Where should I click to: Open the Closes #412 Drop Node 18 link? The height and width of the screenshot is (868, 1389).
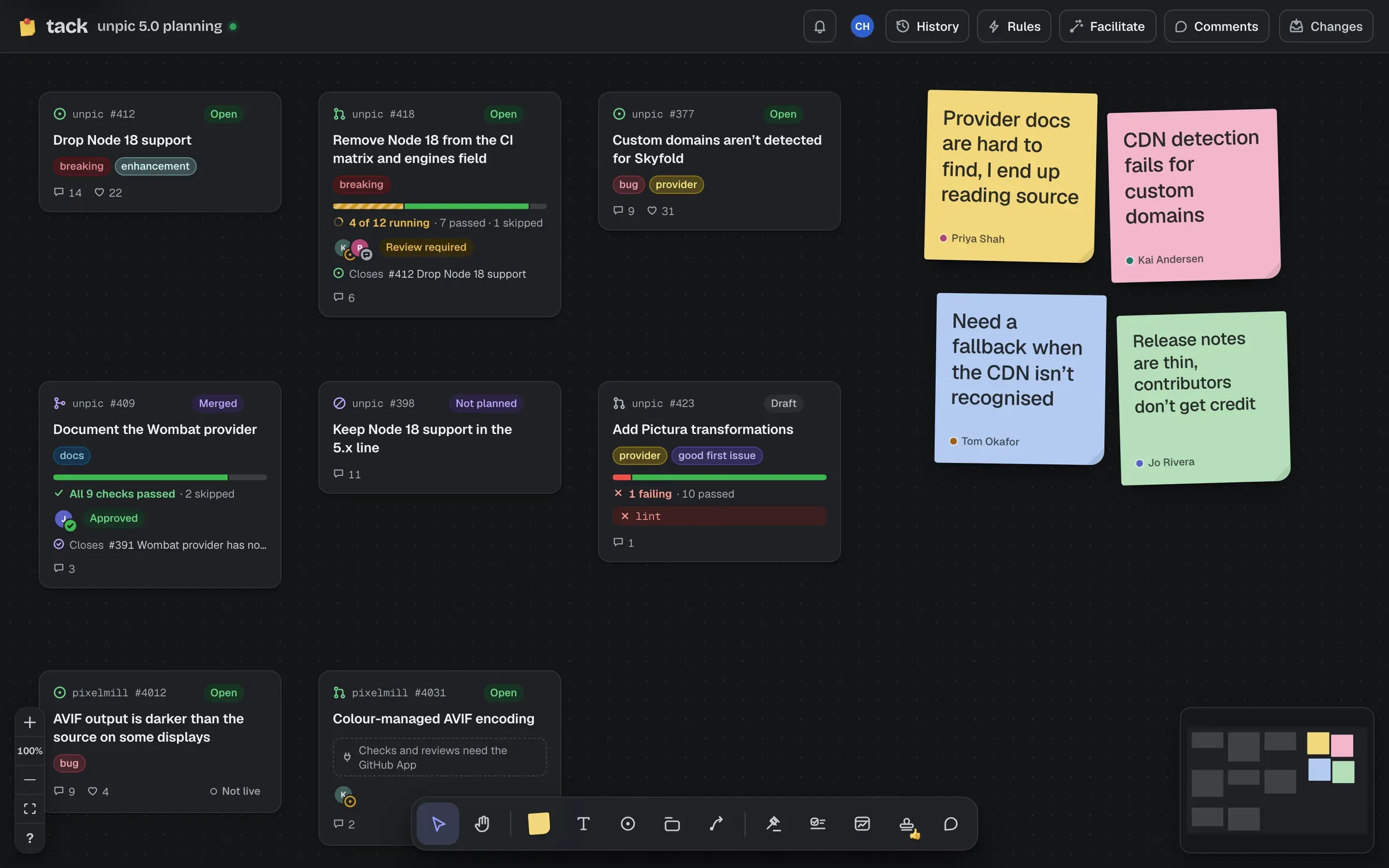(429, 274)
